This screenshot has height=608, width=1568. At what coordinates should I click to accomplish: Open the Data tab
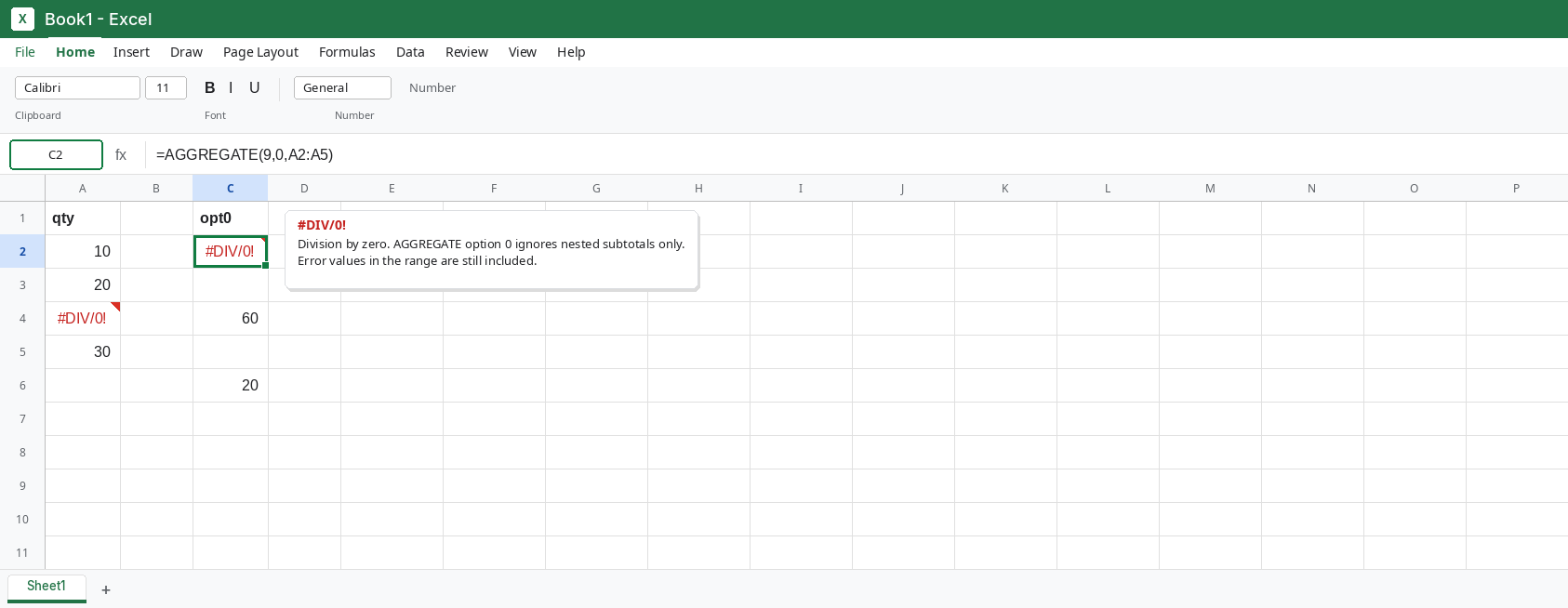coord(410,52)
